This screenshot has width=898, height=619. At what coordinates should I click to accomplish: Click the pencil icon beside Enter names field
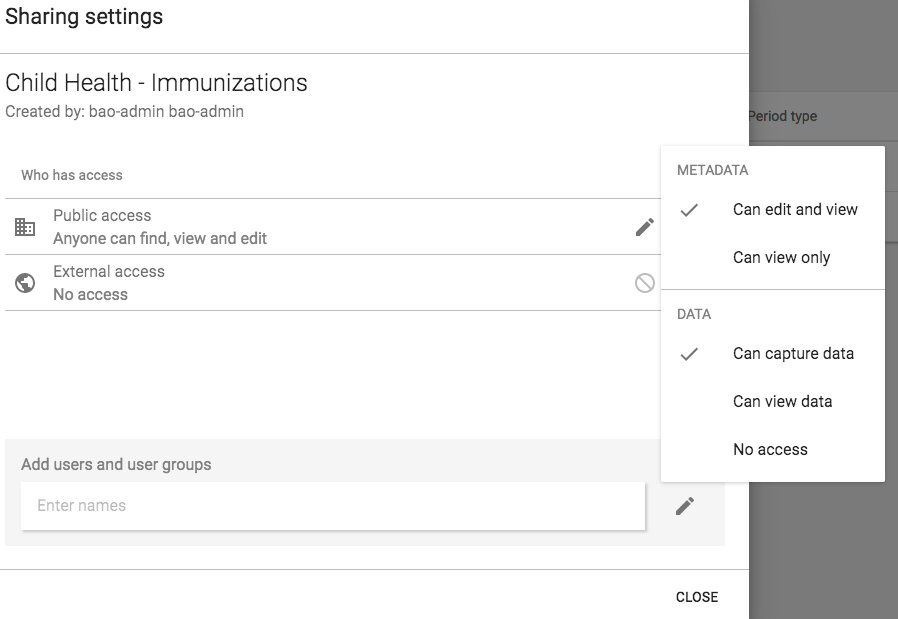(x=685, y=506)
